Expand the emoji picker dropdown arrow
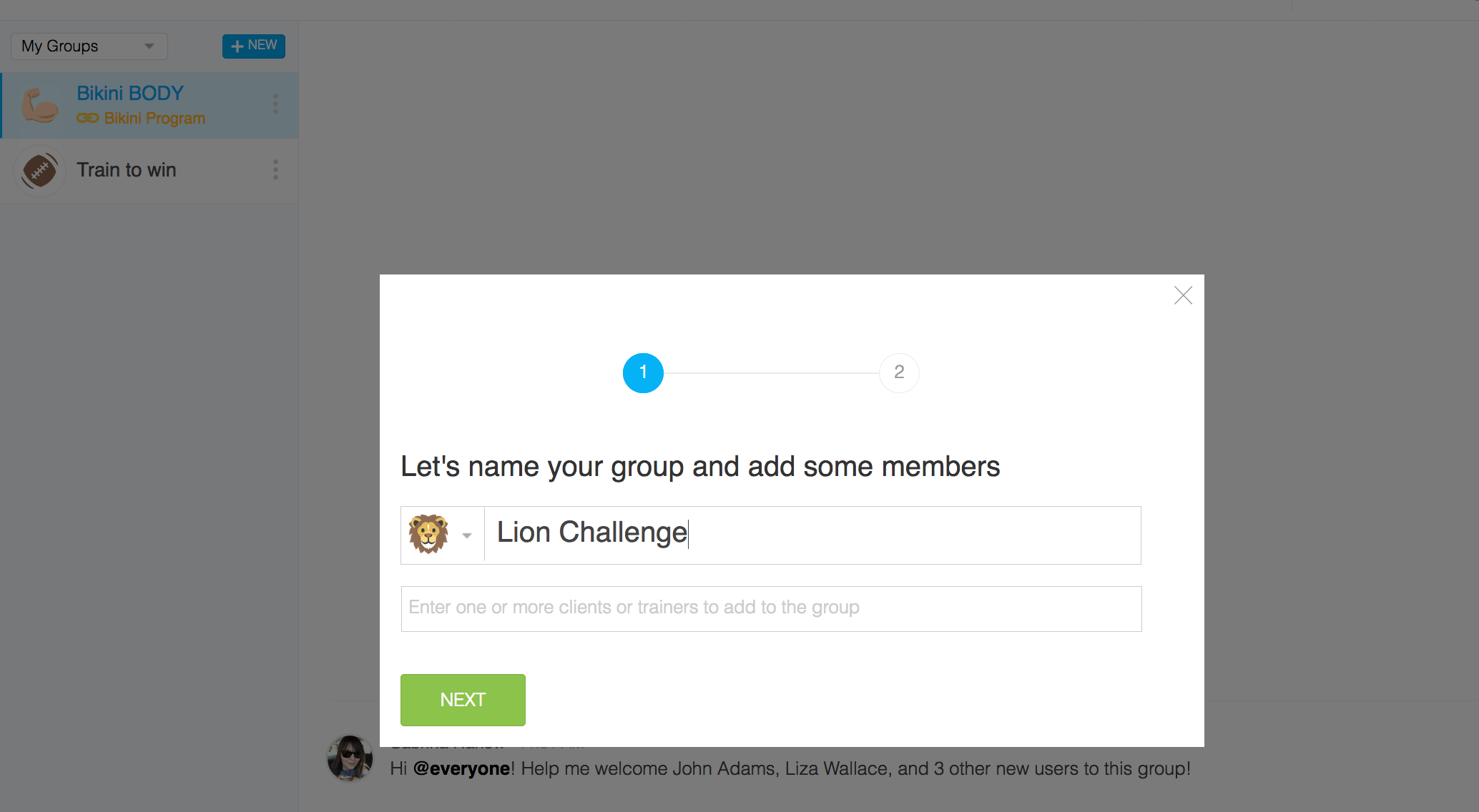Image resolution: width=1479 pixels, height=812 pixels. pos(467,535)
